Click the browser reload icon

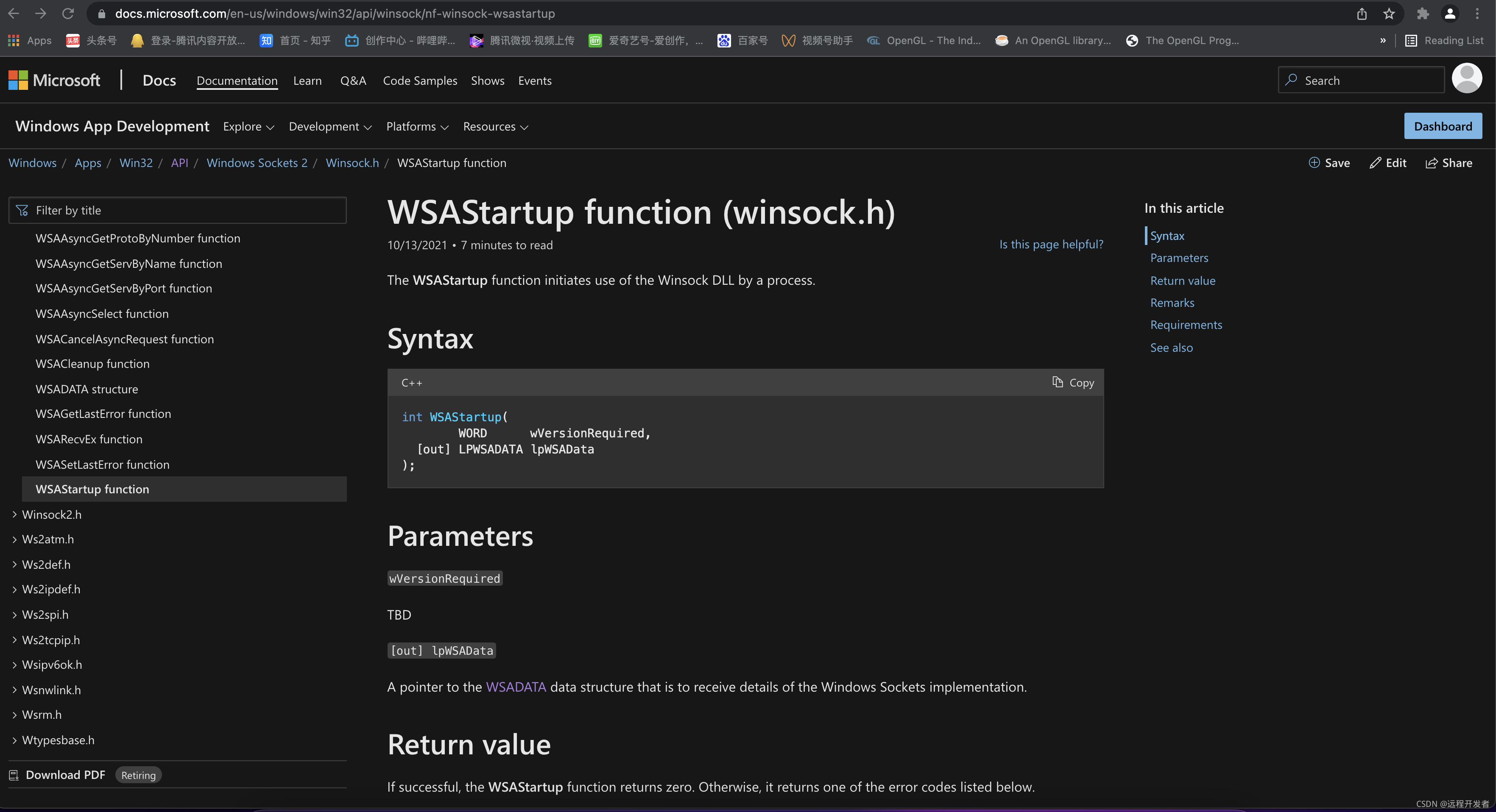[x=68, y=13]
